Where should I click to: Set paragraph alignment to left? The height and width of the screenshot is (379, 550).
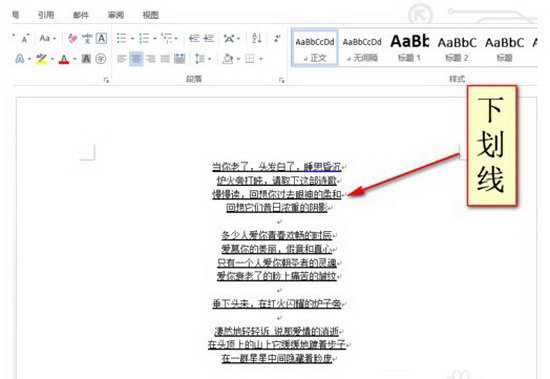[x=121, y=59]
